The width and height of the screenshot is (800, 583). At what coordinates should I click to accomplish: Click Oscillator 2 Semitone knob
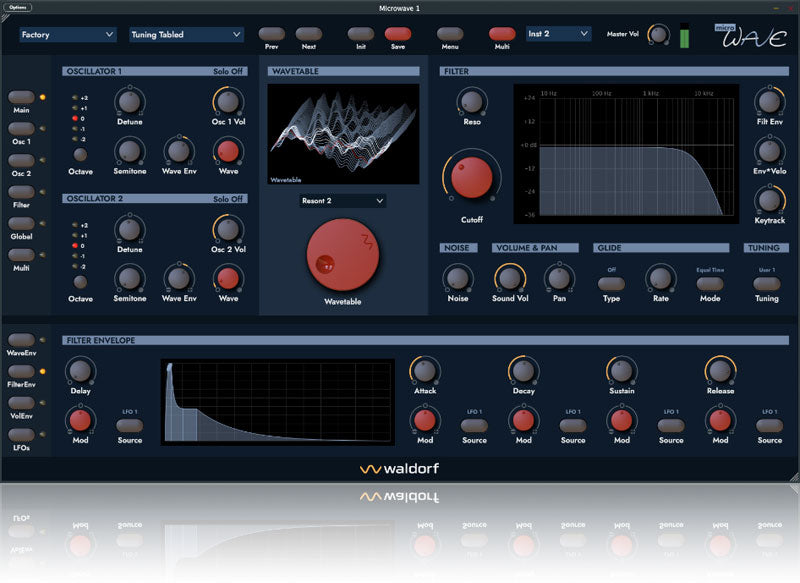(130, 278)
